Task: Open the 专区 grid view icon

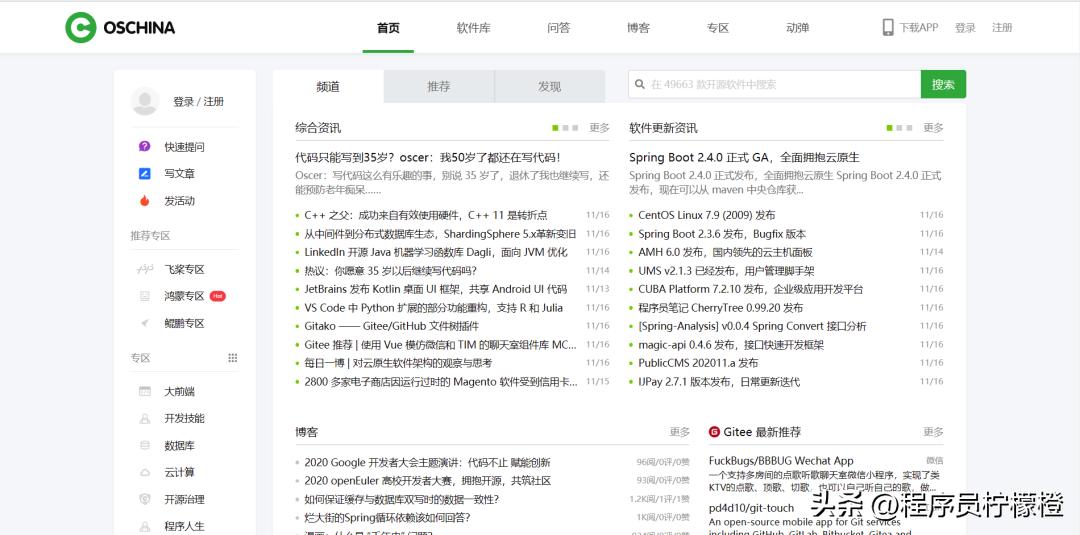Action: click(x=233, y=358)
